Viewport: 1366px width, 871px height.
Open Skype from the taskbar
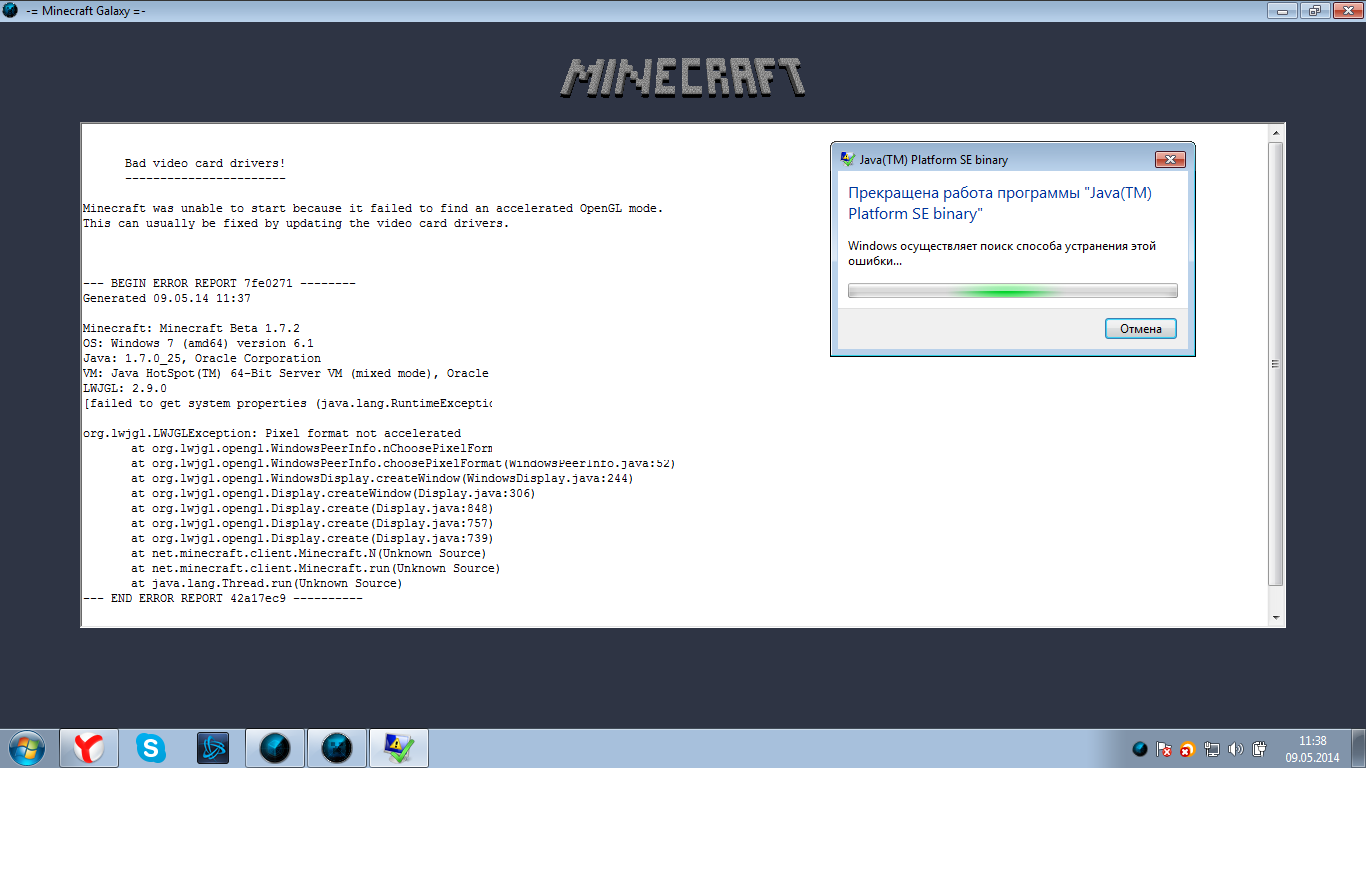click(151, 748)
